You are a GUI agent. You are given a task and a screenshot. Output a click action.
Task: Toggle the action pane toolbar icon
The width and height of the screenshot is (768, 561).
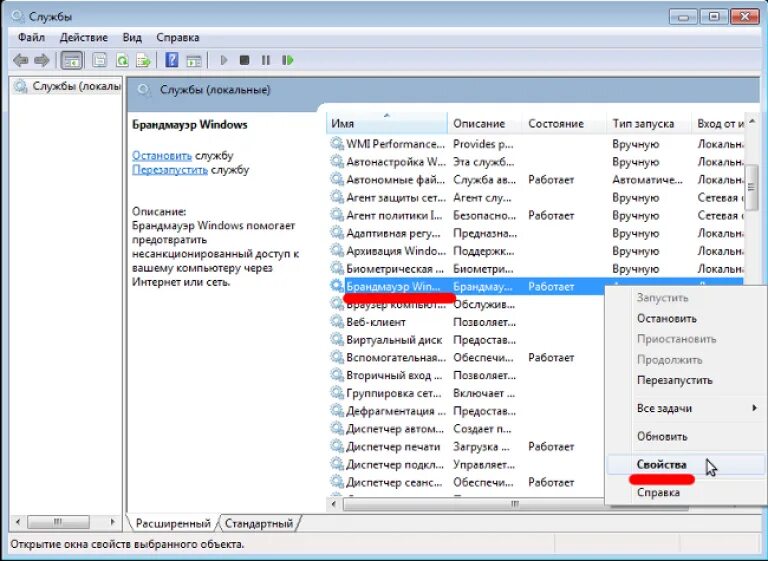pyautogui.click(x=194, y=60)
